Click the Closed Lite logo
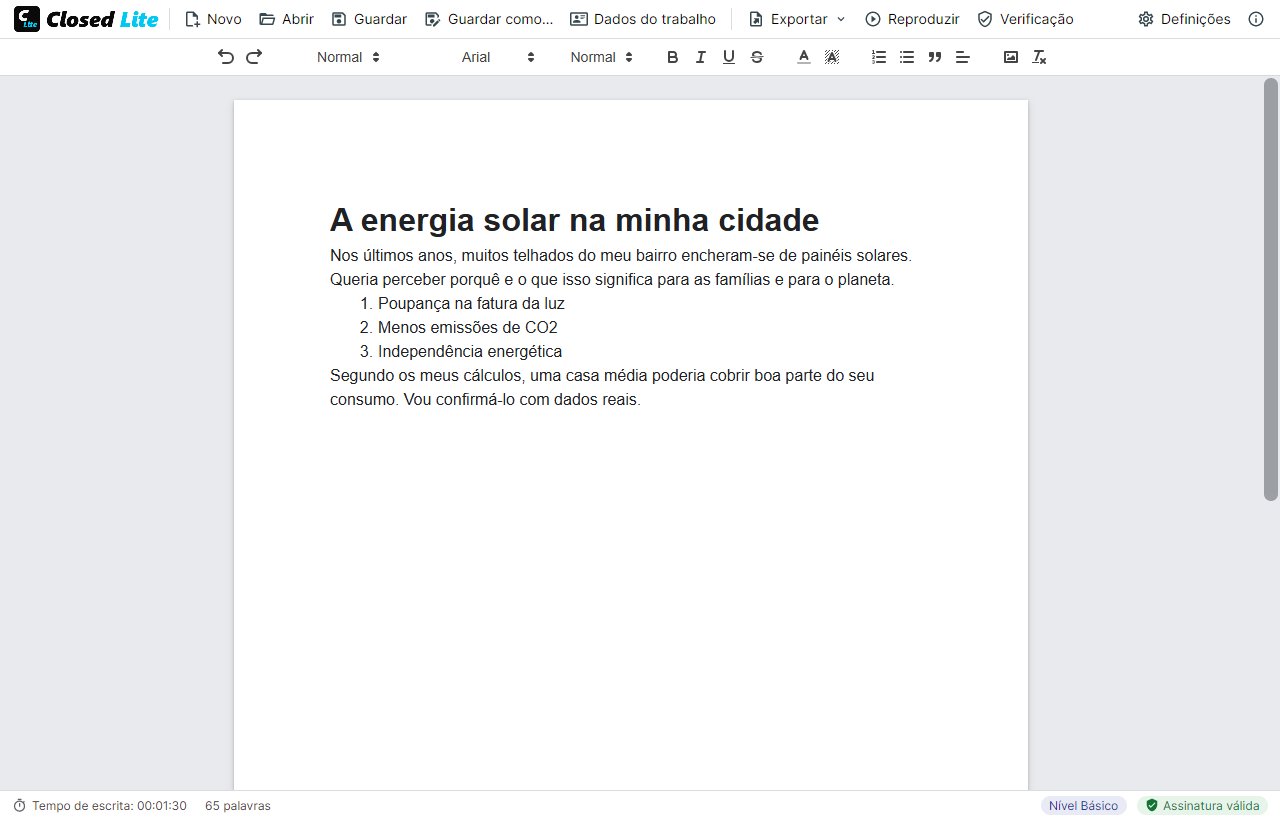Image resolution: width=1280 pixels, height=820 pixels. pos(86,19)
